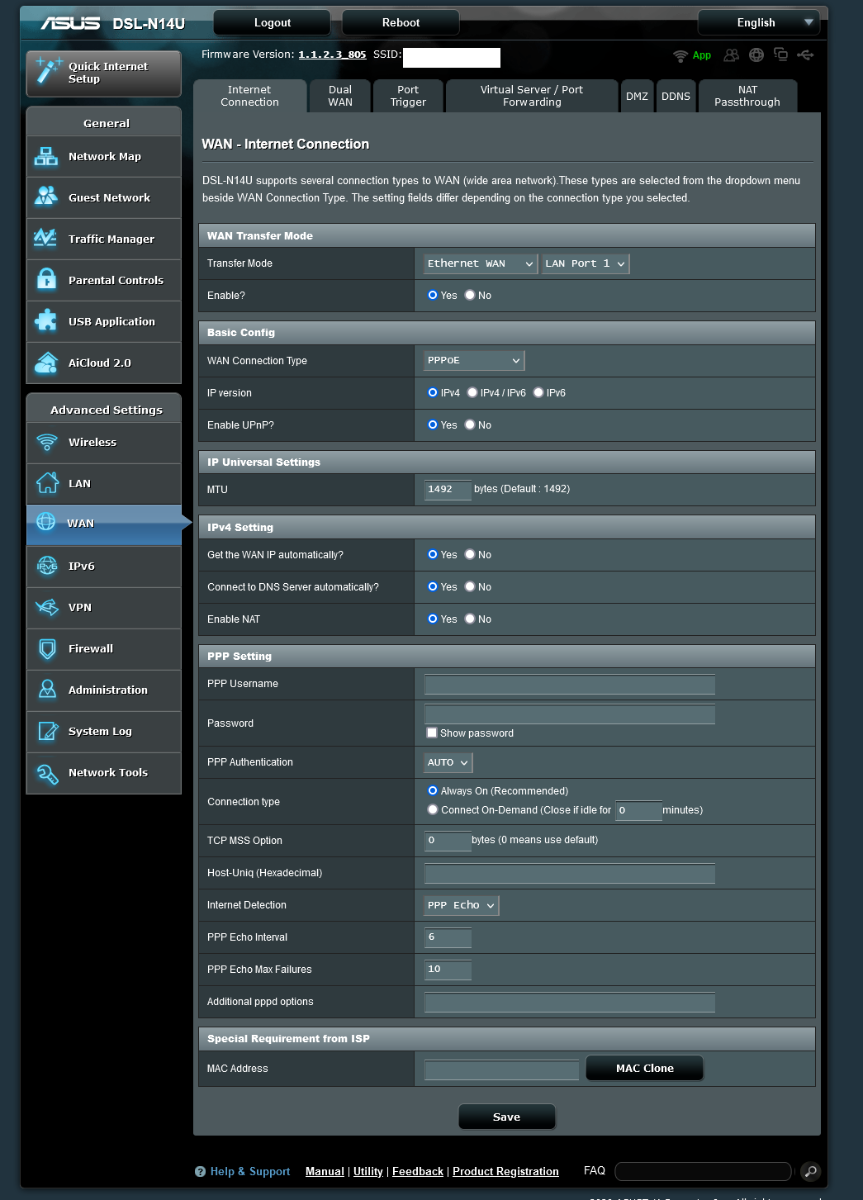
Task: Click the Save button
Action: coord(507,1117)
